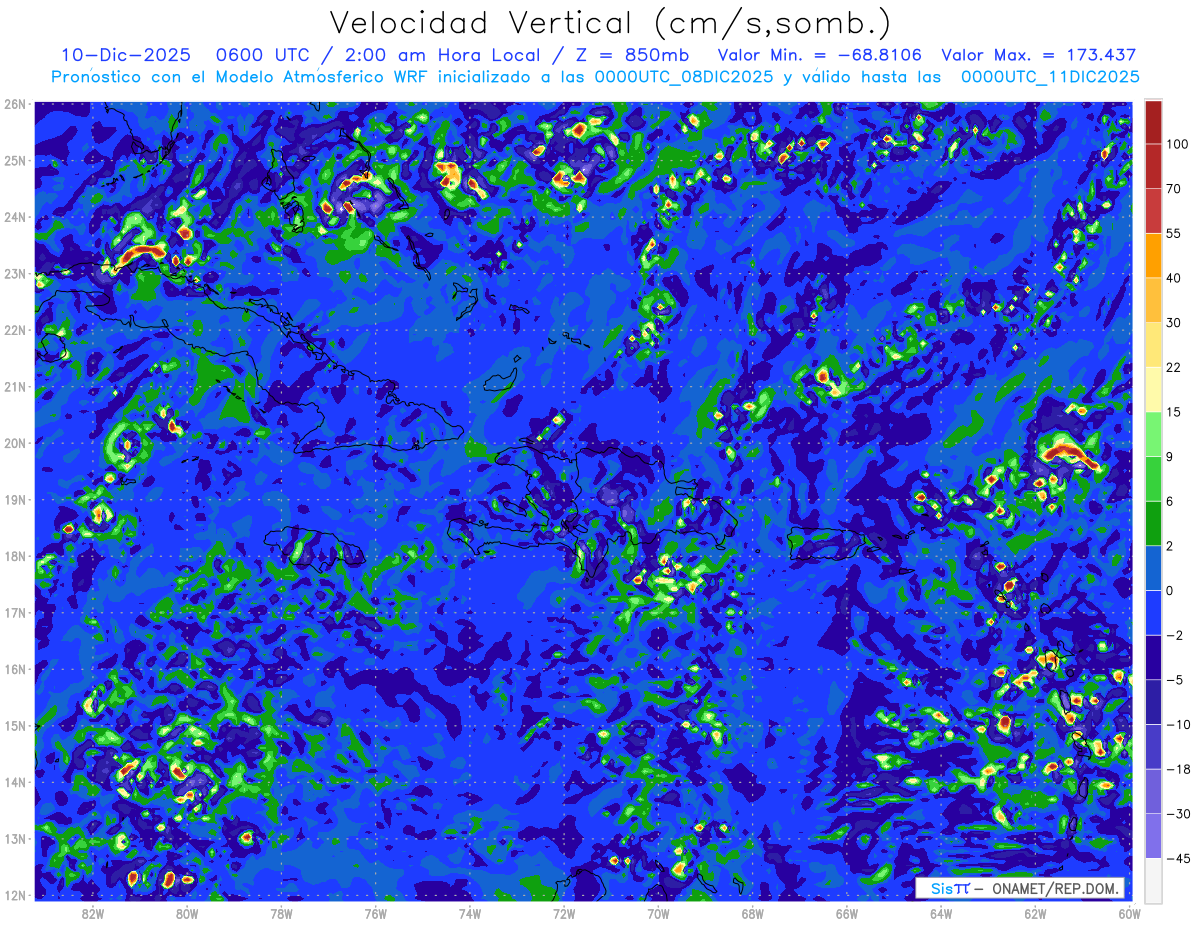Click the '14N' latitude axis label

(15, 782)
